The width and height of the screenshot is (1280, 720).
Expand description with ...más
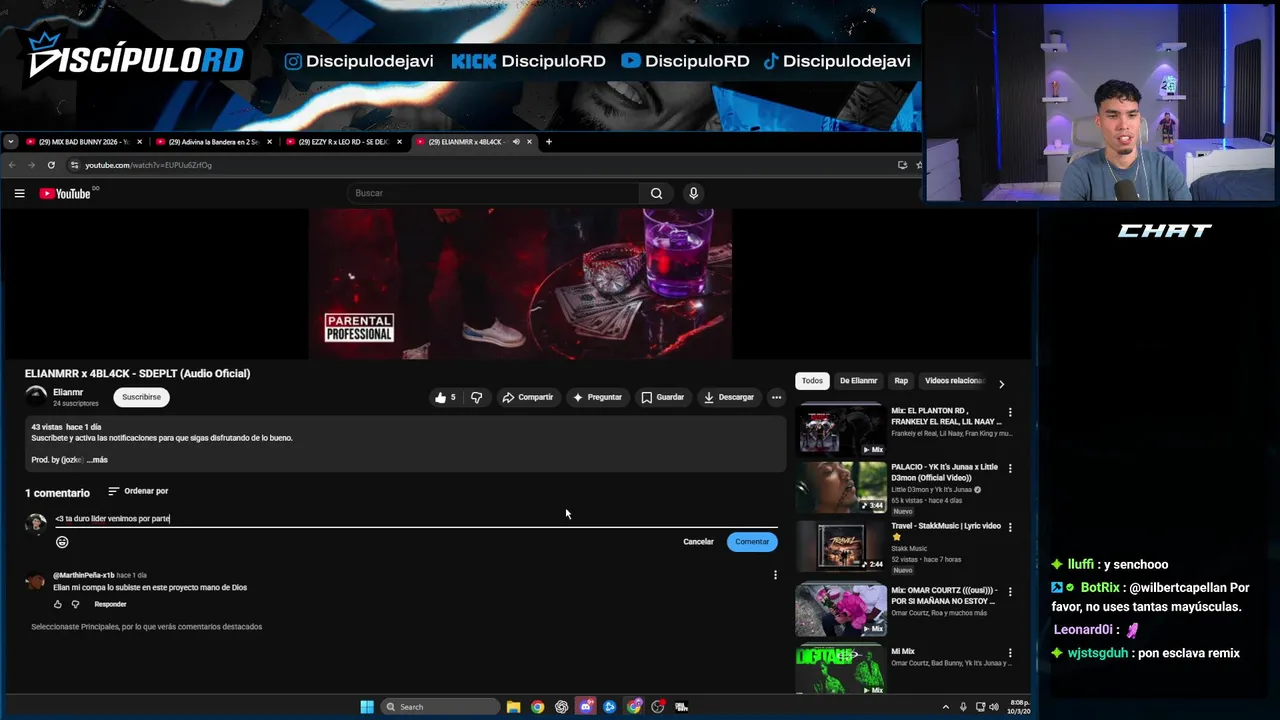coord(97,460)
